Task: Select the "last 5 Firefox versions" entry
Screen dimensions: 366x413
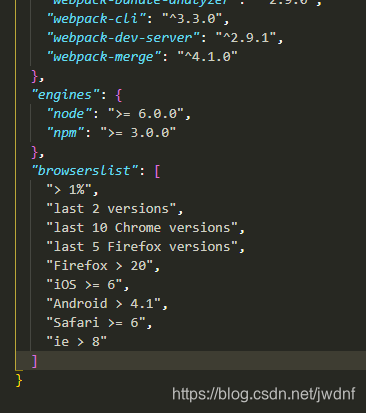Action: (142, 247)
